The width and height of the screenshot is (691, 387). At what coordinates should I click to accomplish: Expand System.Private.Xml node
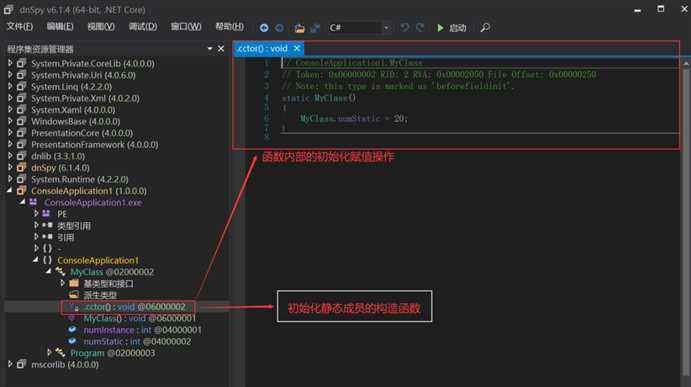10,98
